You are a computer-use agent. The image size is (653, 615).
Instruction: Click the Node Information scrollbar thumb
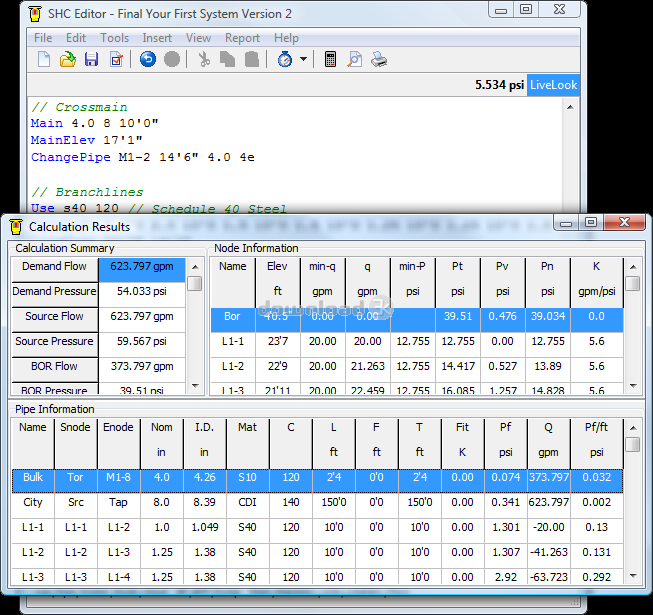[x=633, y=284]
